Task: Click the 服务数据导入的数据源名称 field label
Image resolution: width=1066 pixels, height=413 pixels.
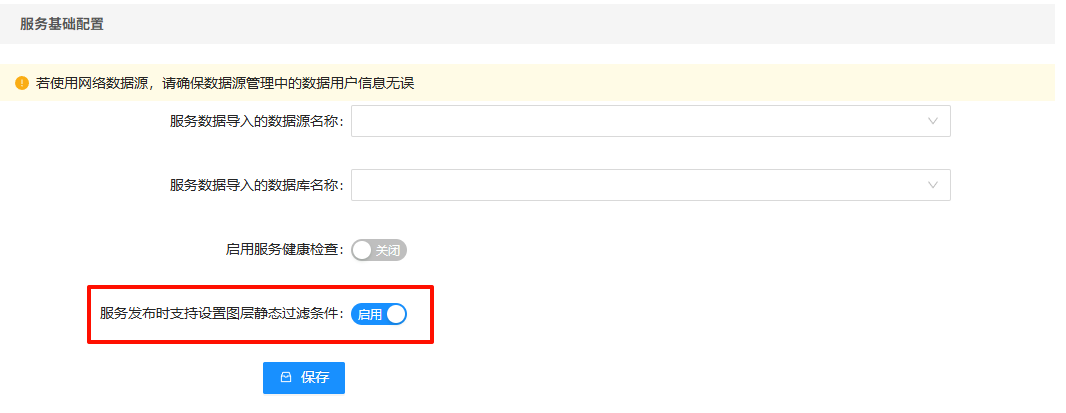Action: [256, 121]
